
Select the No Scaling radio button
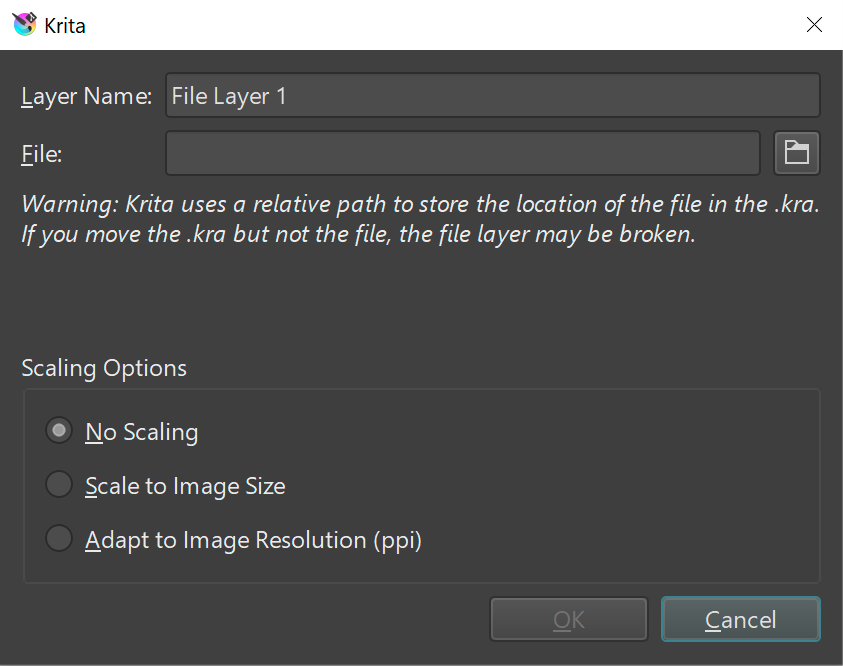point(58,430)
